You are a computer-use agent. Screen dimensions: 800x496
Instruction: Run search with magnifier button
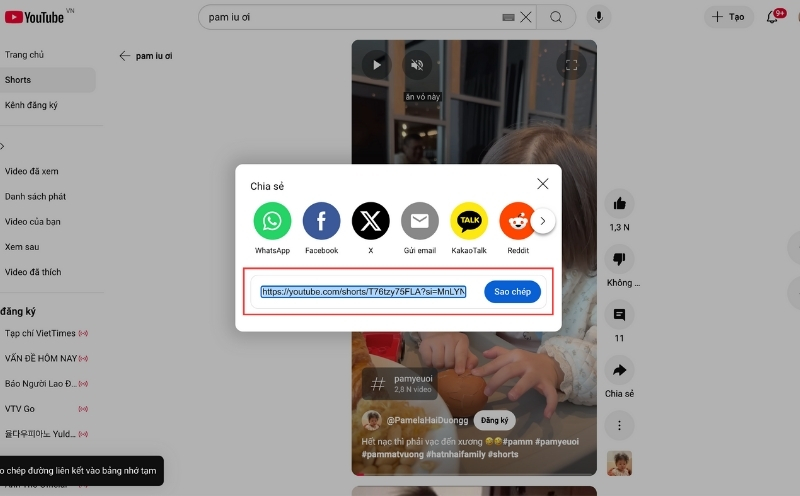tap(556, 17)
